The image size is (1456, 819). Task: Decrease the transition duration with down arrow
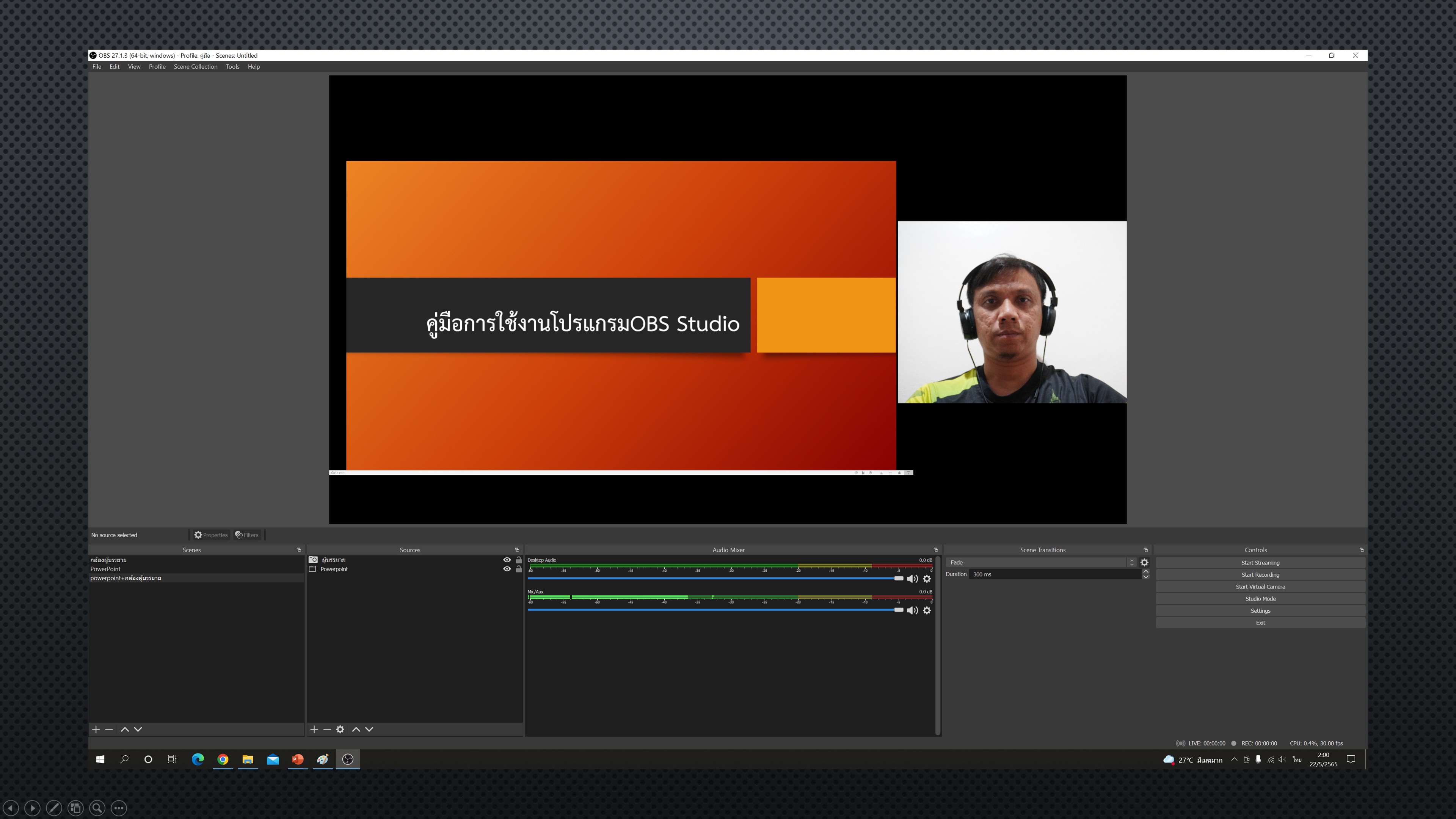[1146, 577]
